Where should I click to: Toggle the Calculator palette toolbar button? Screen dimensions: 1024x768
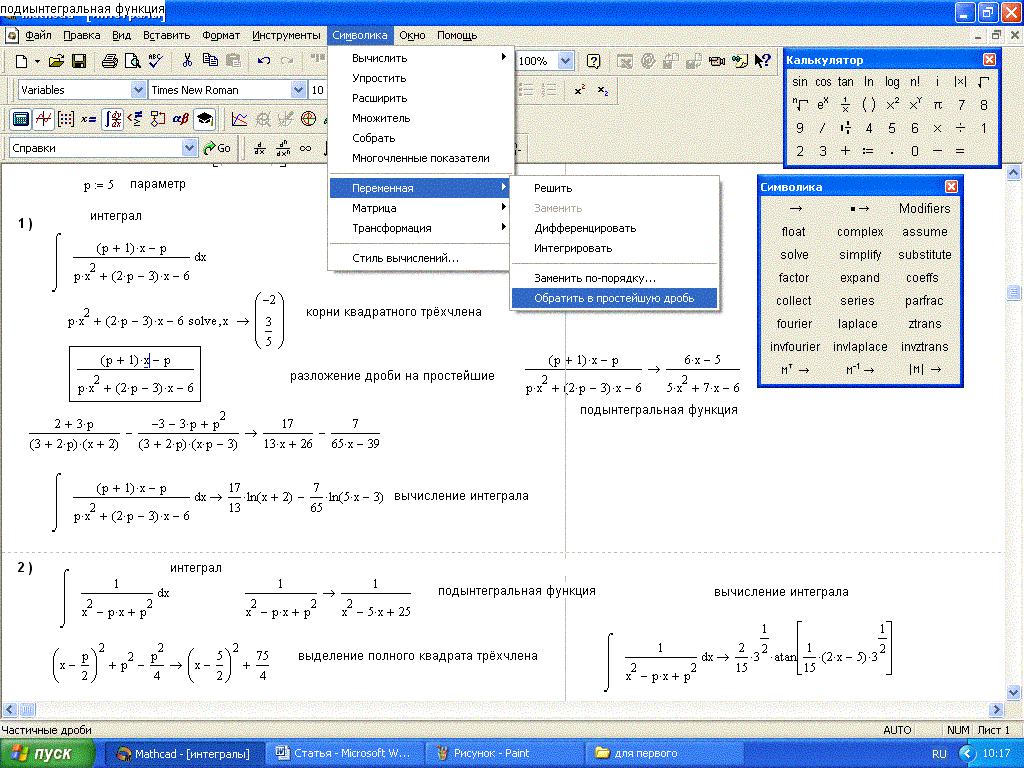coord(19,119)
